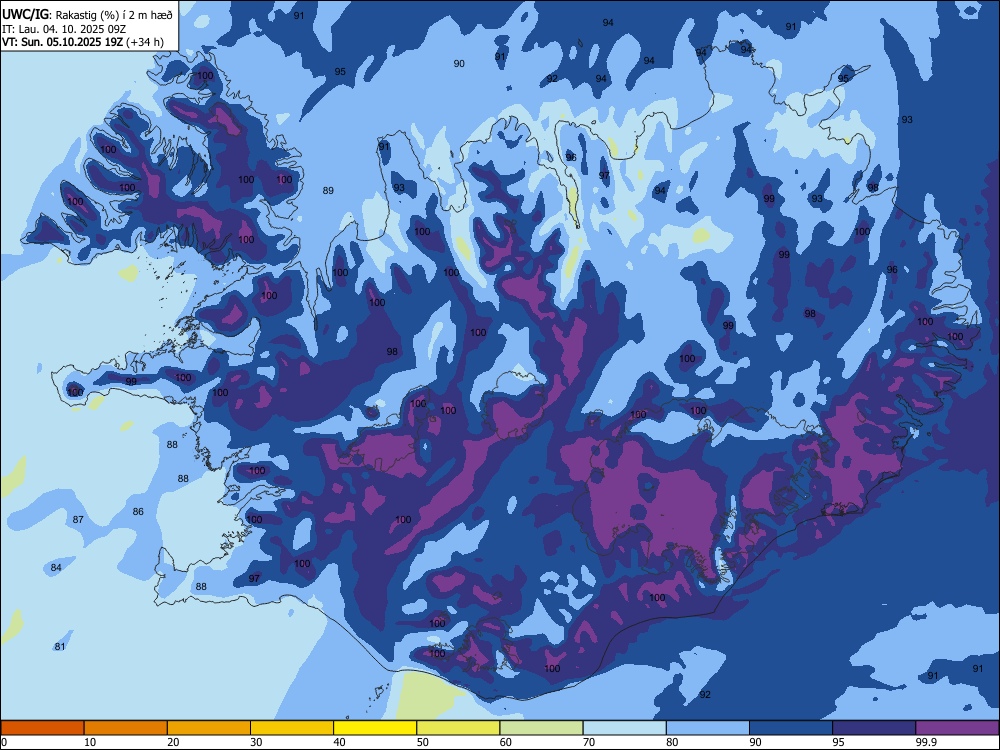This screenshot has height=750, width=1000.
Task: Click the legend scale label 0
Action: (4, 742)
